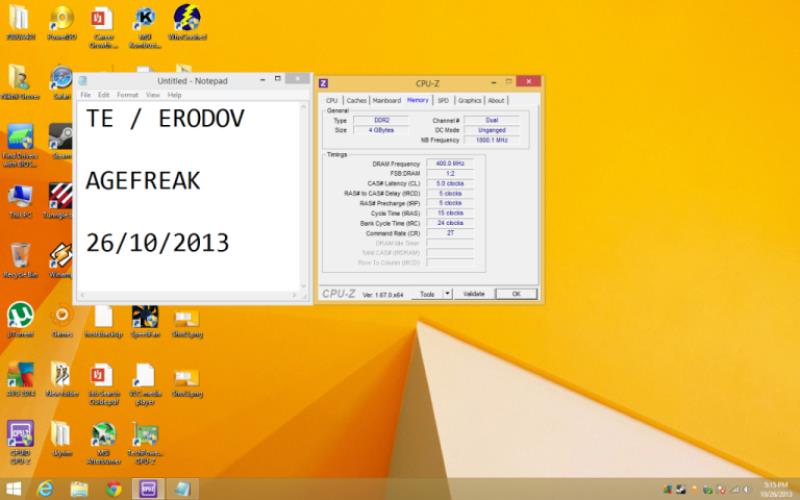Click OK button in CPU-Z
The height and width of the screenshot is (500, 800).
point(516,294)
